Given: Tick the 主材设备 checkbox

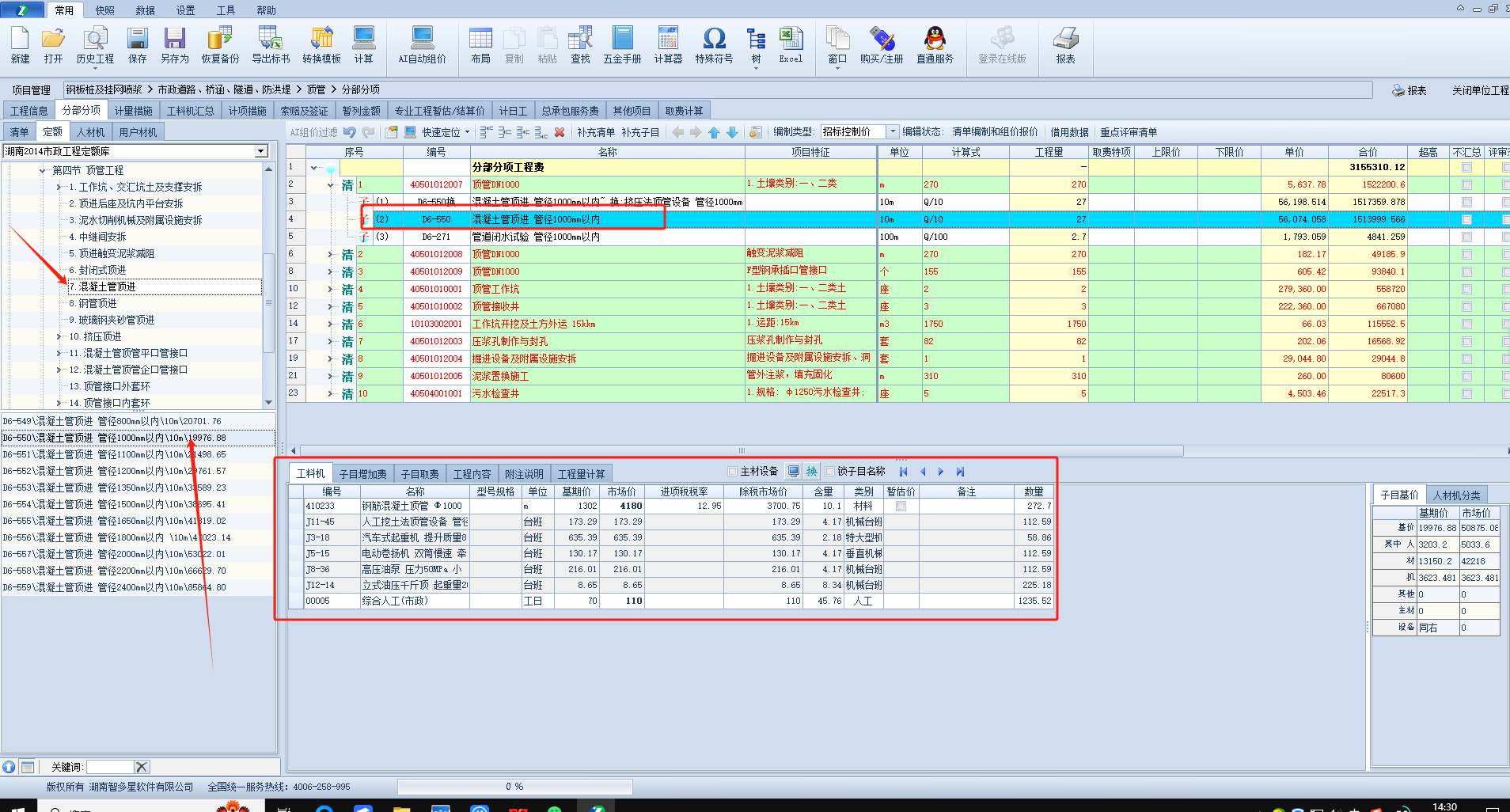Looking at the screenshot, I should (x=732, y=472).
